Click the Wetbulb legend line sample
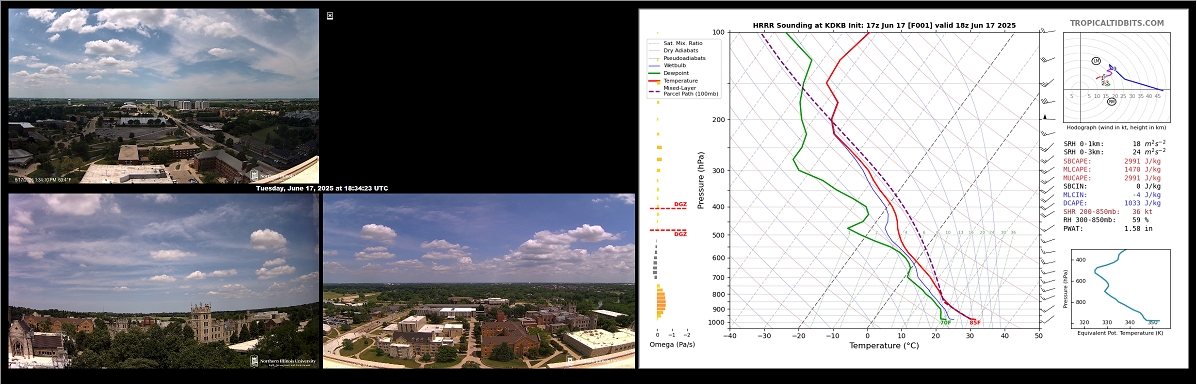This screenshot has height=385, width=1197. pyautogui.click(x=654, y=65)
